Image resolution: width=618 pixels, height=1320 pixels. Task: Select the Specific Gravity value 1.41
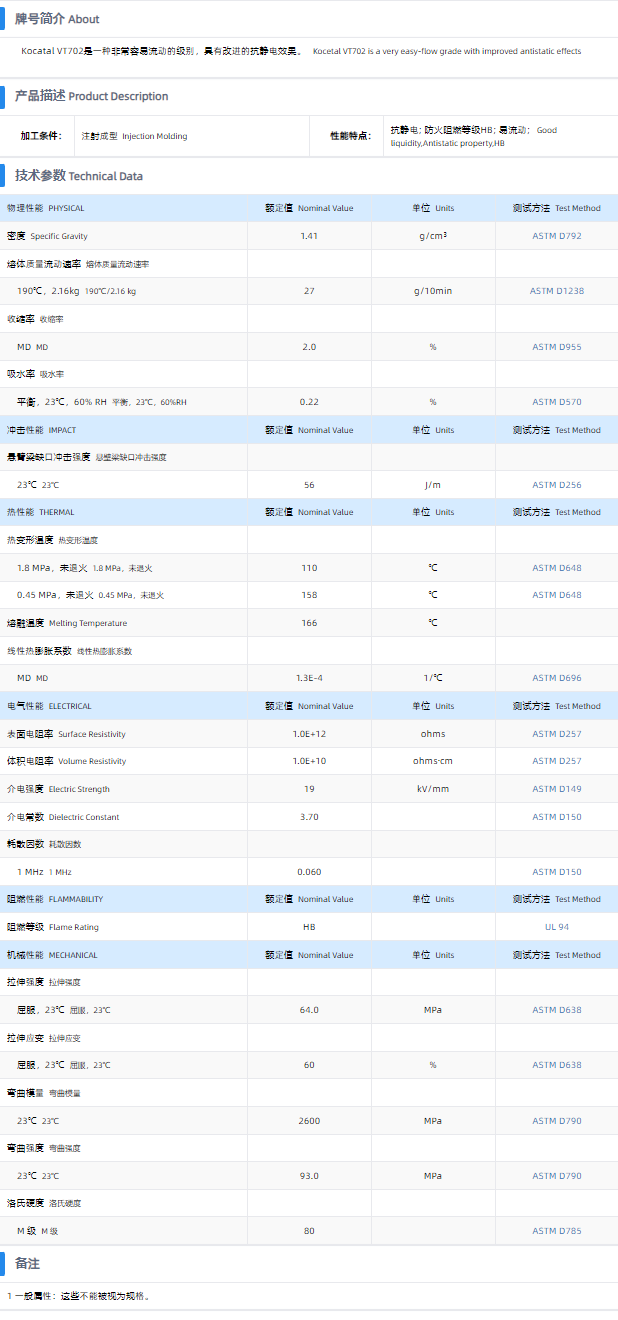click(309, 236)
